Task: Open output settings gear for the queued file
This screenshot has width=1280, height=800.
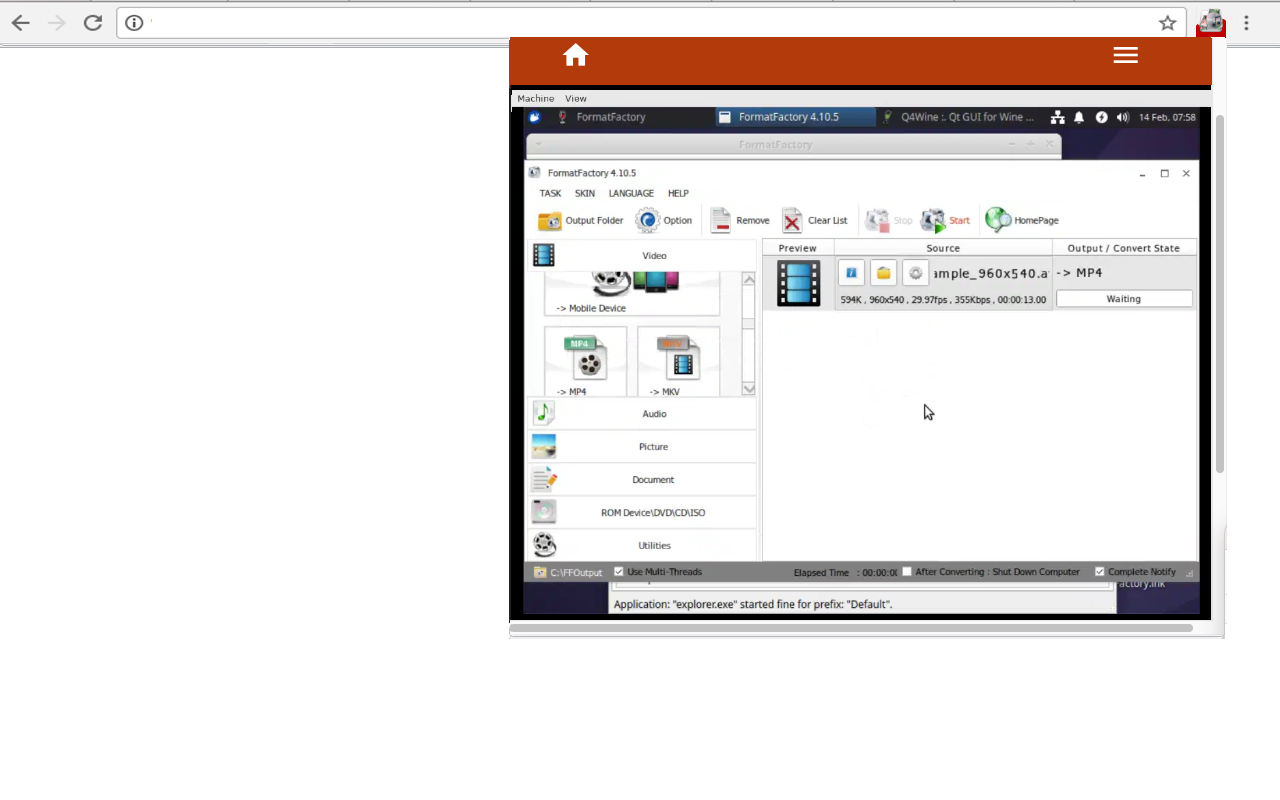Action: (x=915, y=272)
